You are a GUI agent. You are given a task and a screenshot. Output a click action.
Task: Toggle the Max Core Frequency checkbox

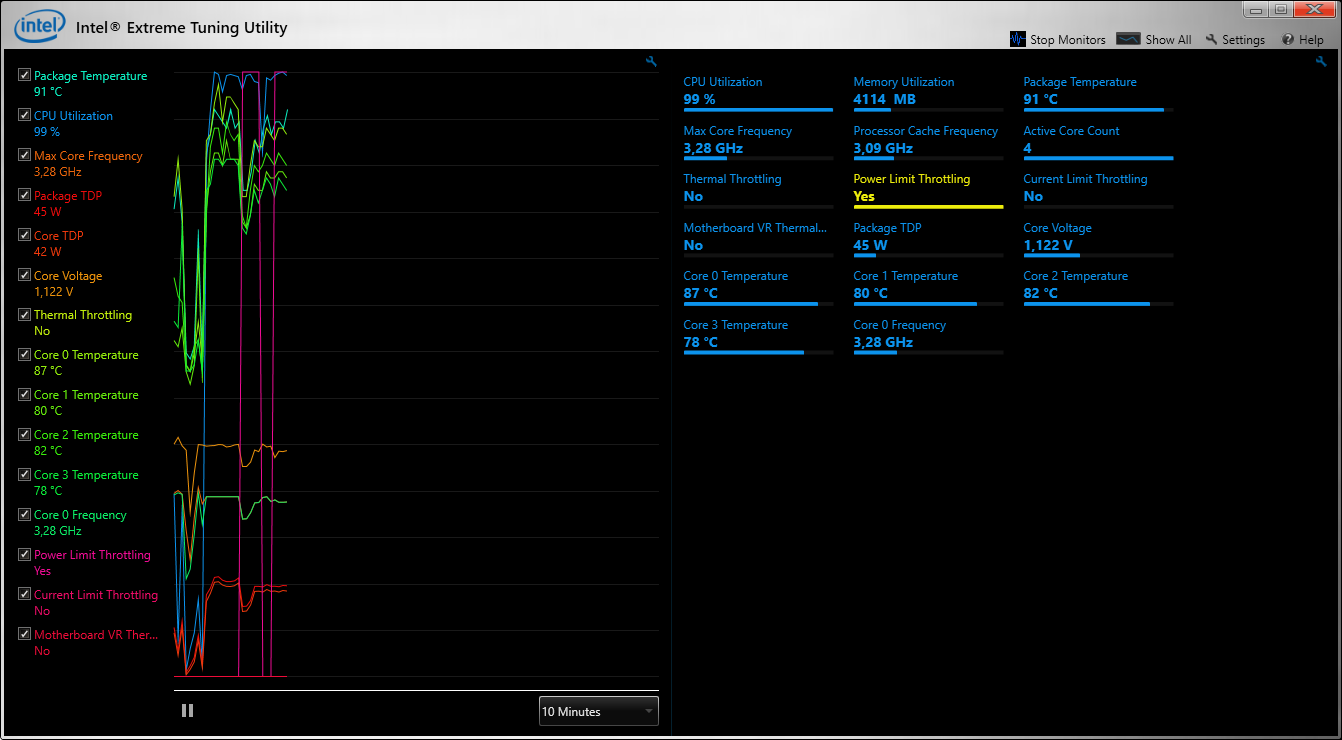(25, 155)
